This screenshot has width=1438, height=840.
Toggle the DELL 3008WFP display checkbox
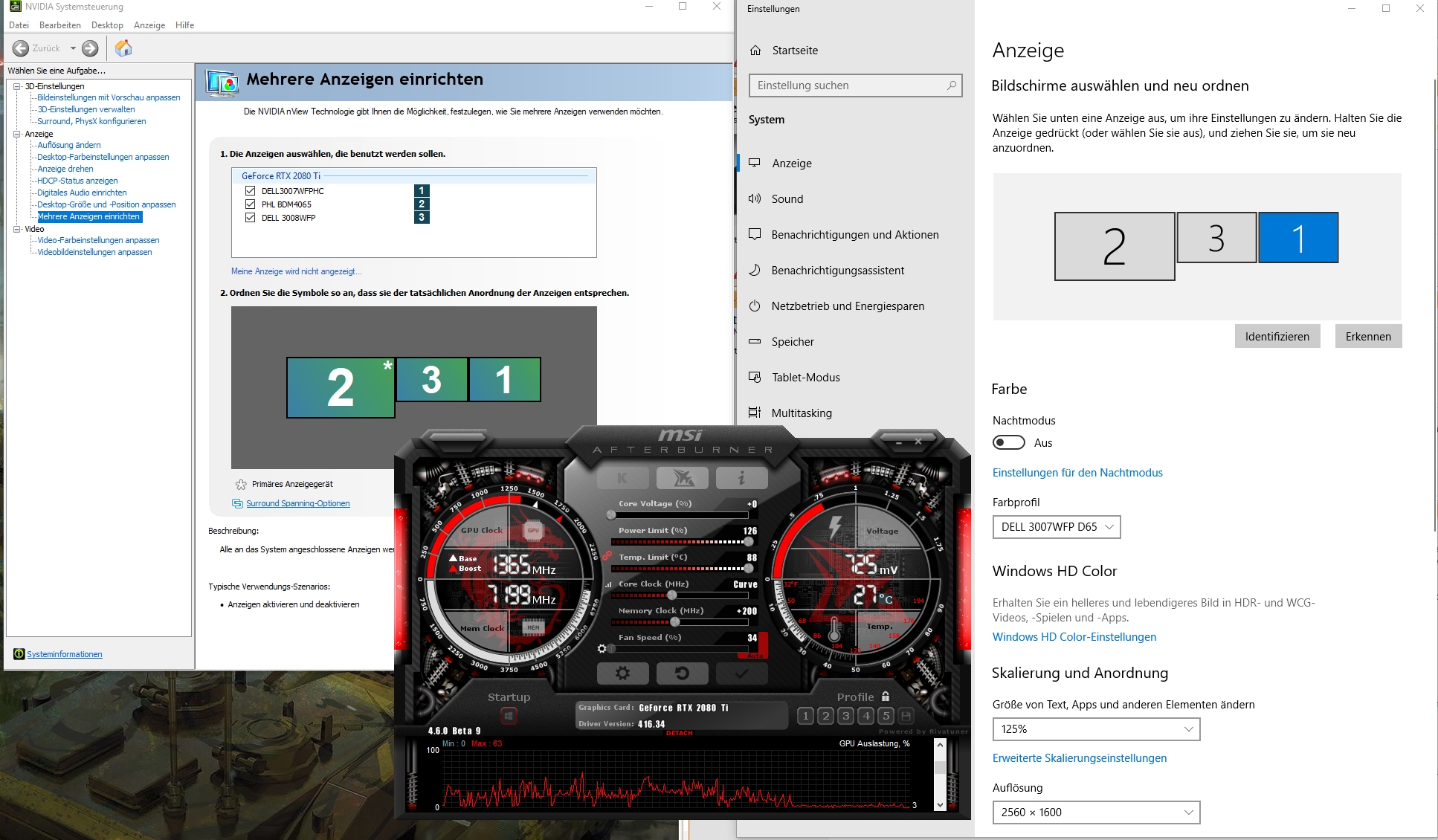coord(249,217)
